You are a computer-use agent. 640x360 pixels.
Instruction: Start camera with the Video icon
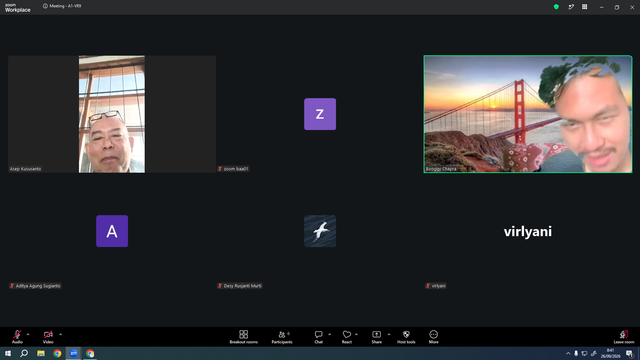tap(48, 337)
